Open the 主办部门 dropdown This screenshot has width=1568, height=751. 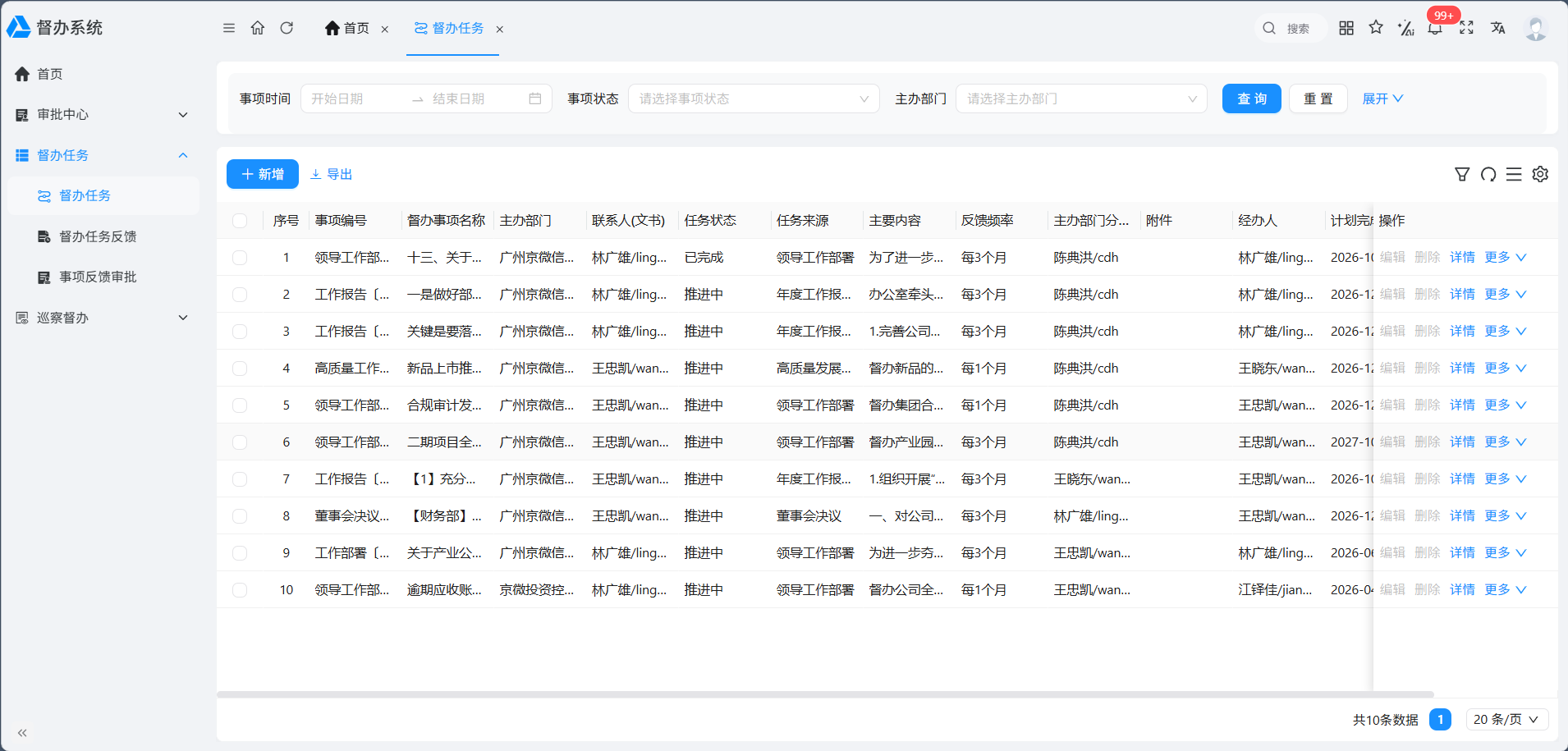(1081, 98)
